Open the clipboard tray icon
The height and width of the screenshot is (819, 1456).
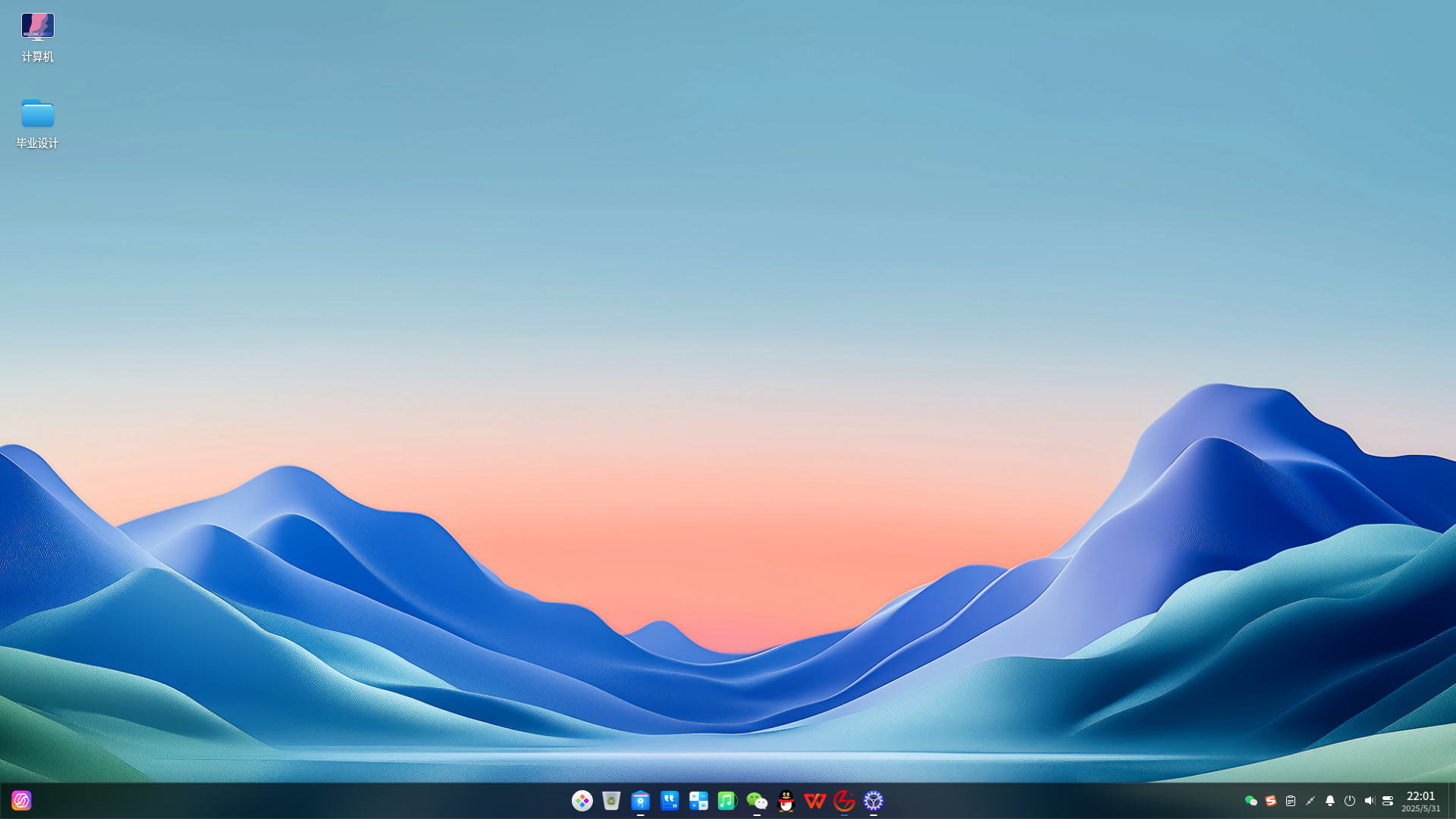click(1291, 801)
